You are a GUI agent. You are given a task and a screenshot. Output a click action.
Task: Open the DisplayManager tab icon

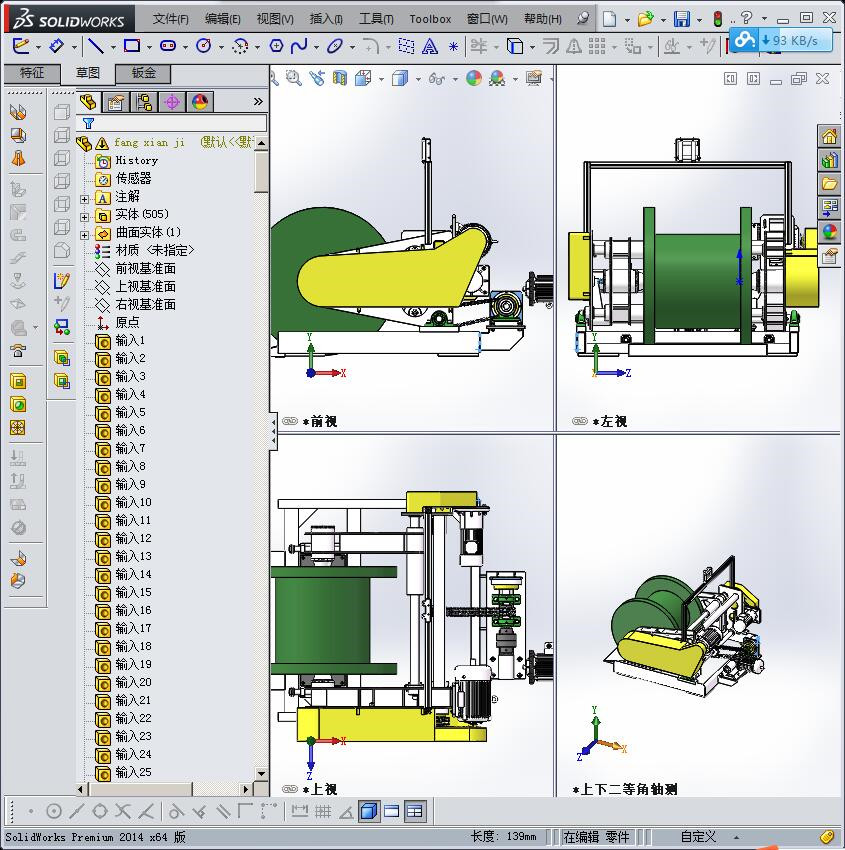[200, 102]
